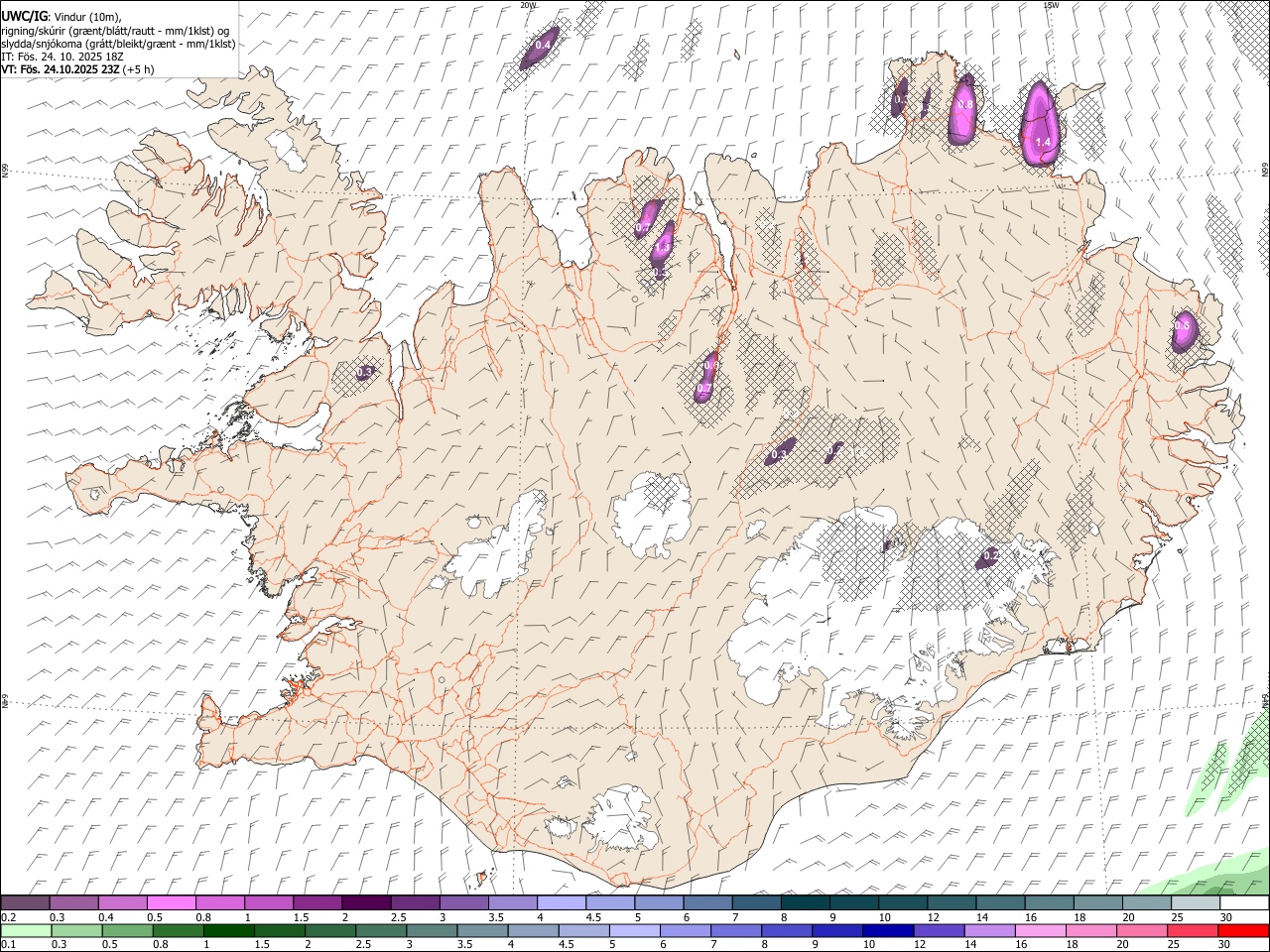This screenshot has width=1270, height=952.
Task: Pick the 25 red swatch in the lower legend row
Action: 1193,930
